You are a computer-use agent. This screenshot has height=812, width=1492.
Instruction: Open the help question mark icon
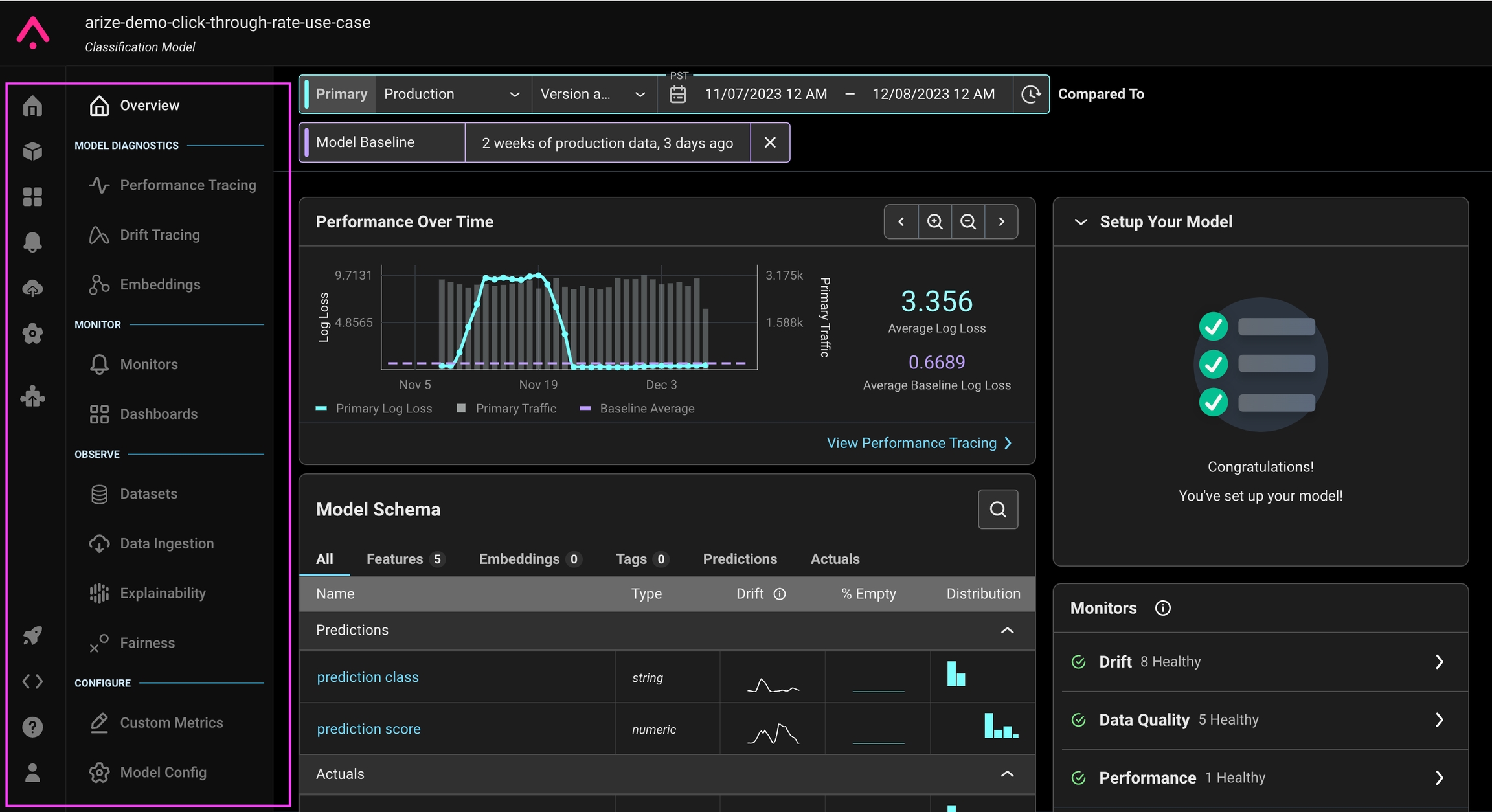[32, 727]
